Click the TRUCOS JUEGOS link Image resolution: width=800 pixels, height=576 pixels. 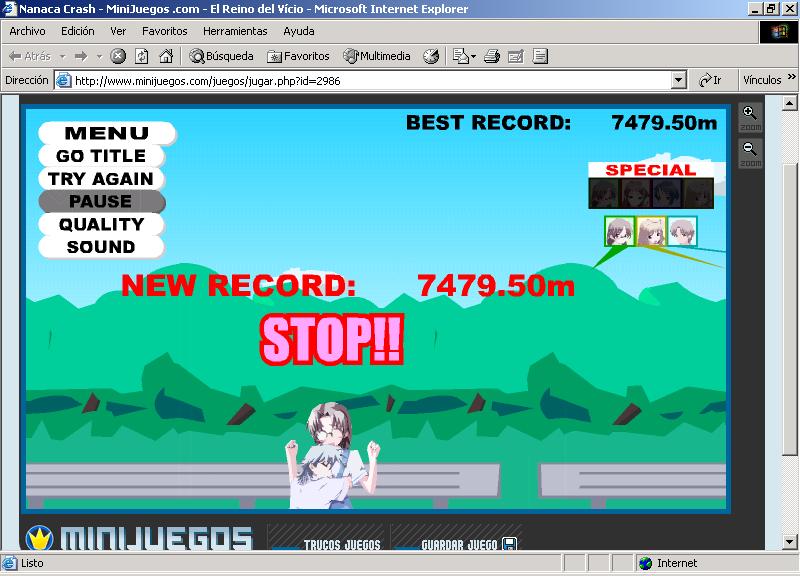pyautogui.click(x=342, y=545)
